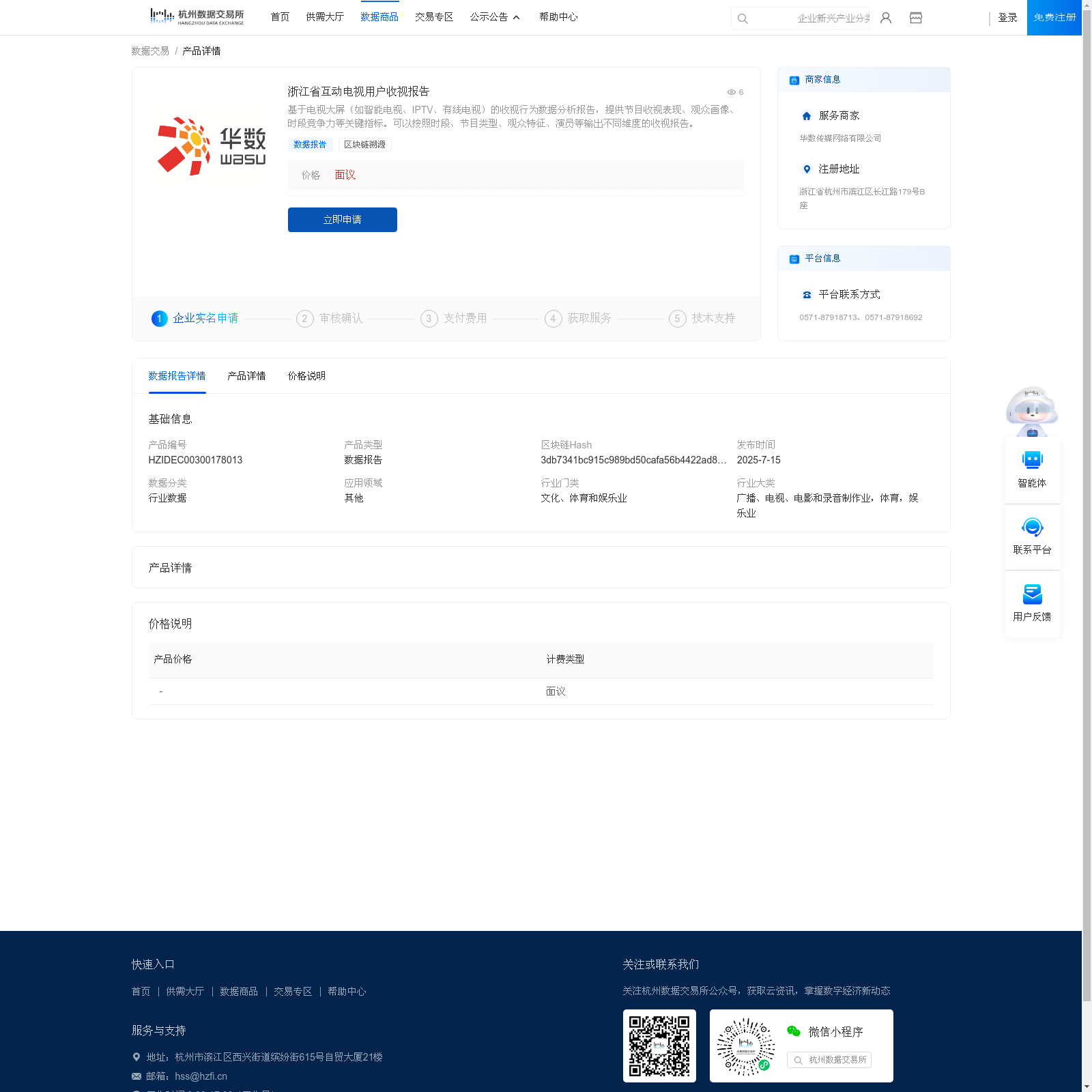Click footer 交易专区 quick link
The height and width of the screenshot is (1092, 1092).
click(293, 992)
